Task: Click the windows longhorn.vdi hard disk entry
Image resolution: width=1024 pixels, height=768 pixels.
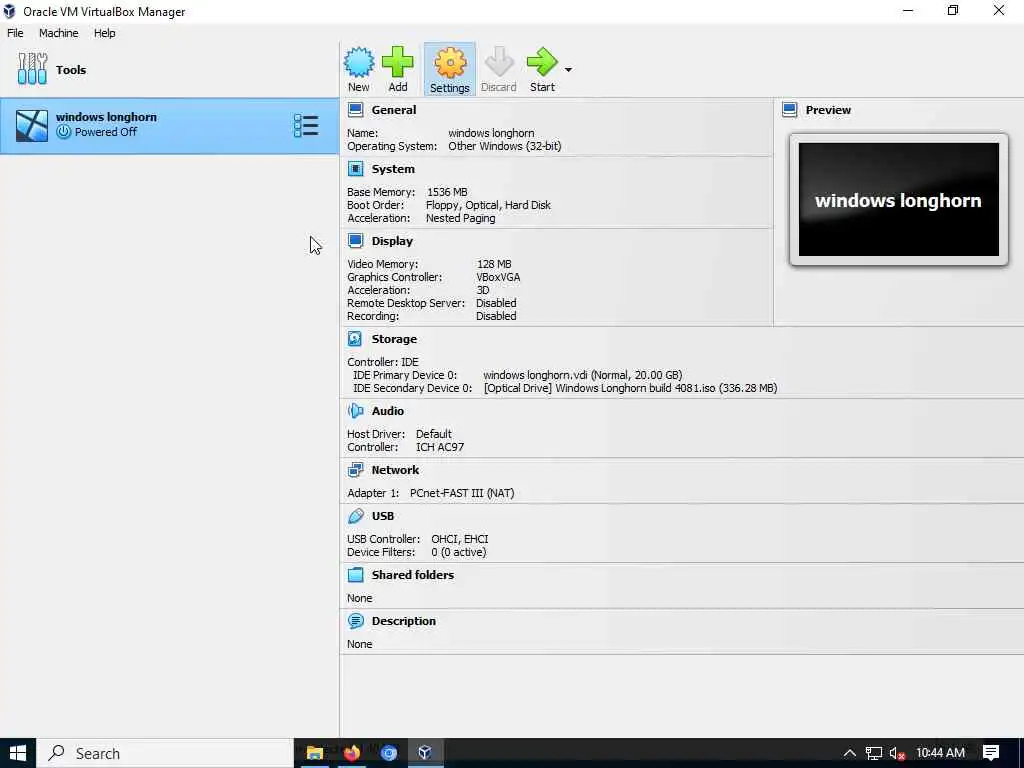Action: click(x=583, y=375)
